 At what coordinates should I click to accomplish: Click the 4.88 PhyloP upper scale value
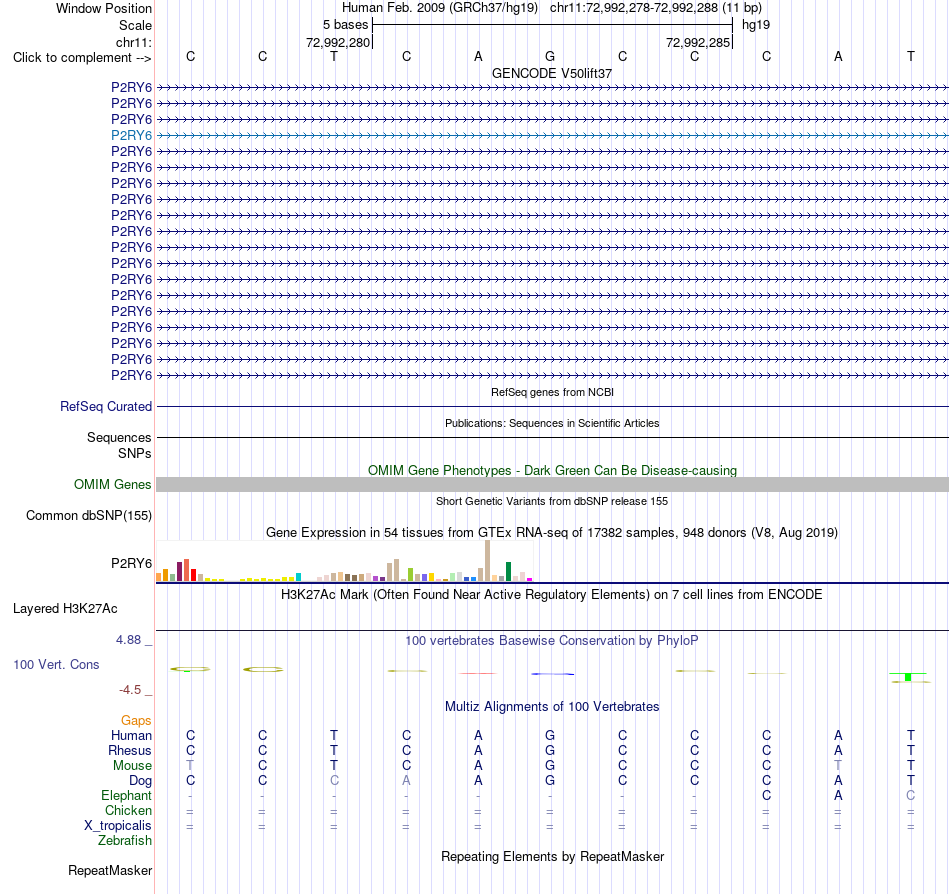pos(128,640)
